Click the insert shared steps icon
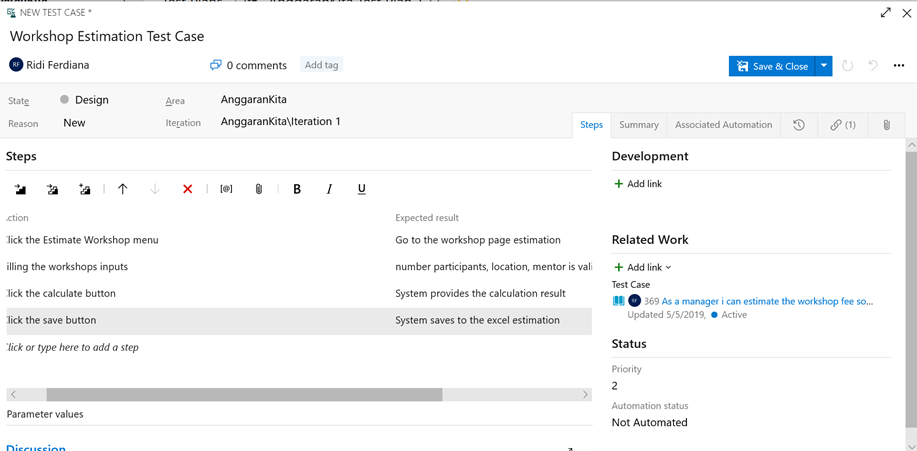The image size is (917, 451). (53, 189)
